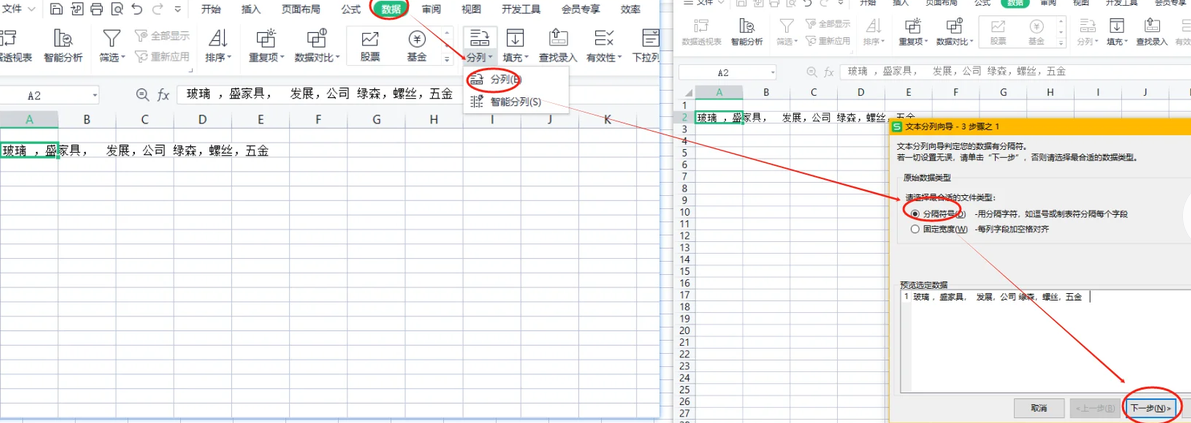Insert function fx icon in left window

point(163,95)
